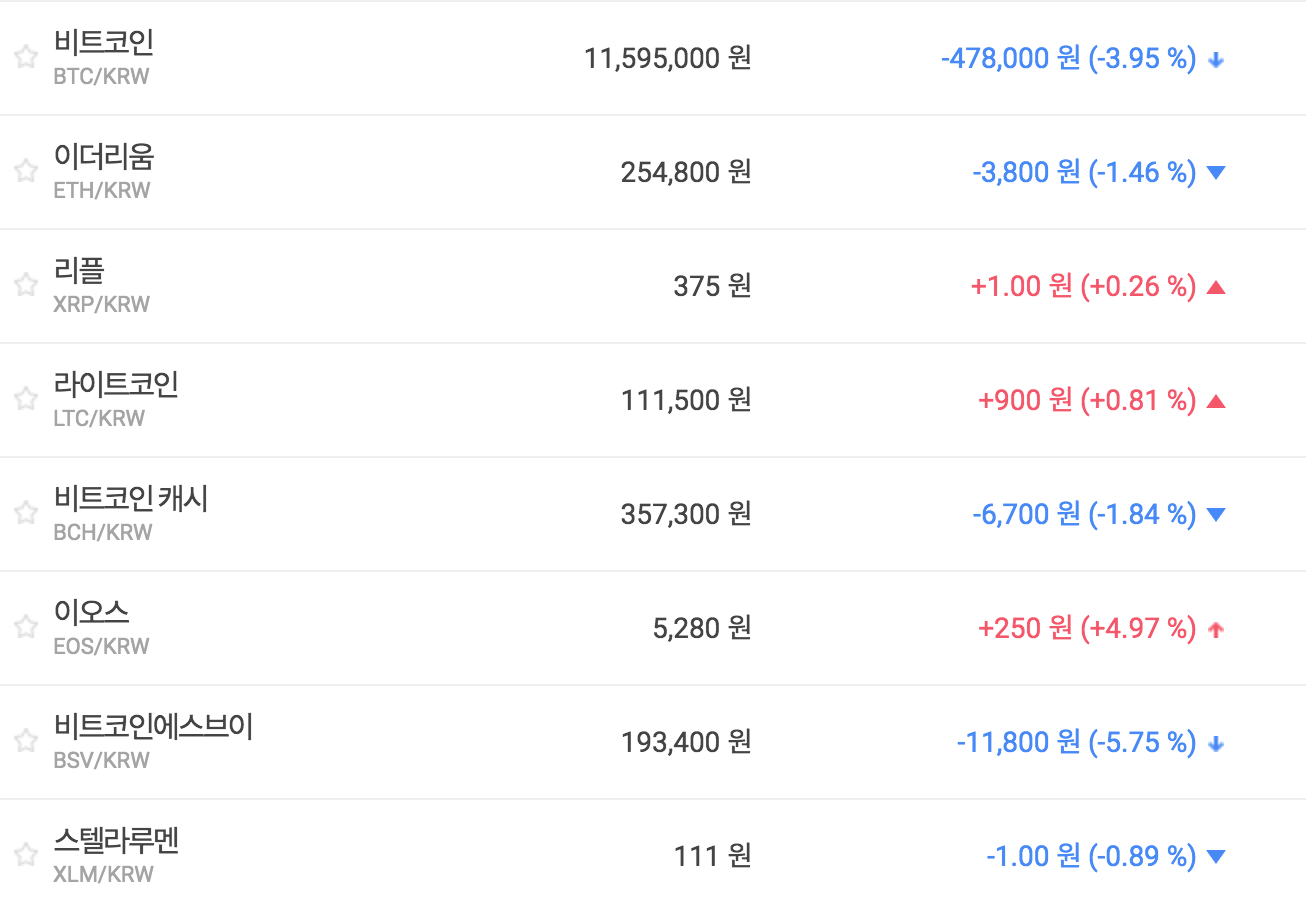Mark Ripple XRP/KRW as favorite

pos(26,285)
